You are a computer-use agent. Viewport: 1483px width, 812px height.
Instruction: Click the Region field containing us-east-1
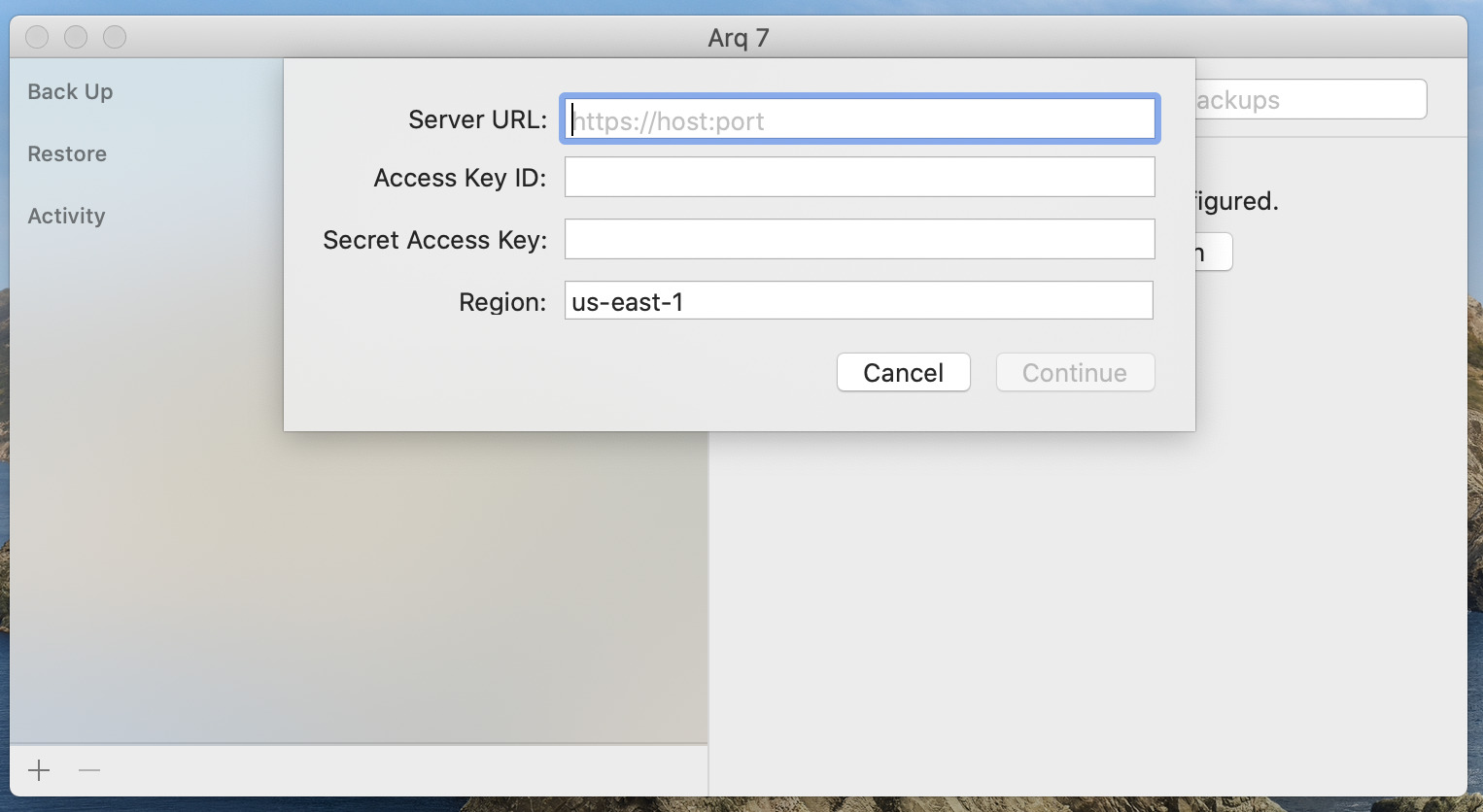(859, 300)
